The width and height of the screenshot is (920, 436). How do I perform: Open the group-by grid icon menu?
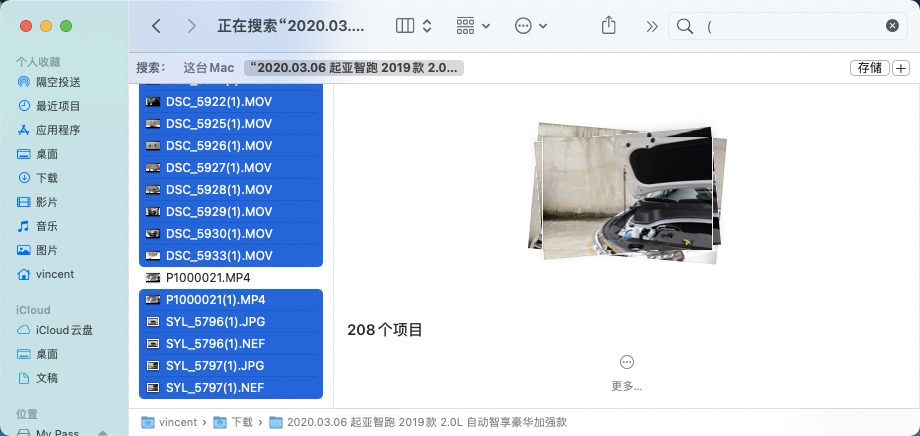(473, 26)
